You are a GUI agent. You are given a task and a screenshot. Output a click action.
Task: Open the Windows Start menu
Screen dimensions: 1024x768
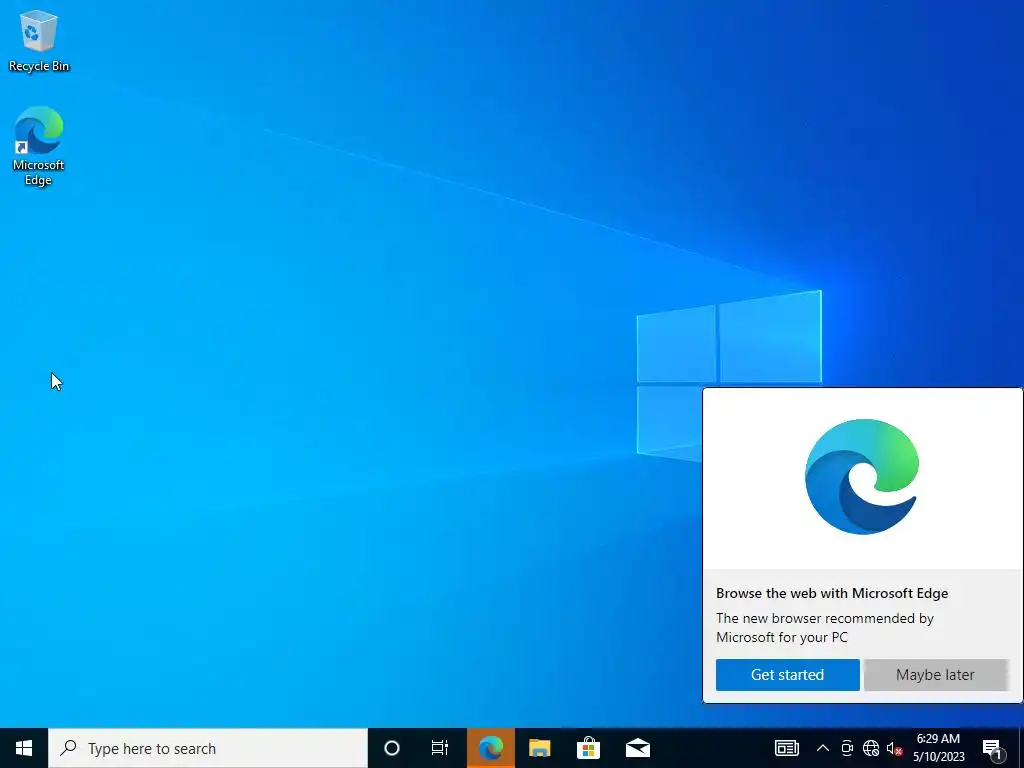tap(24, 748)
